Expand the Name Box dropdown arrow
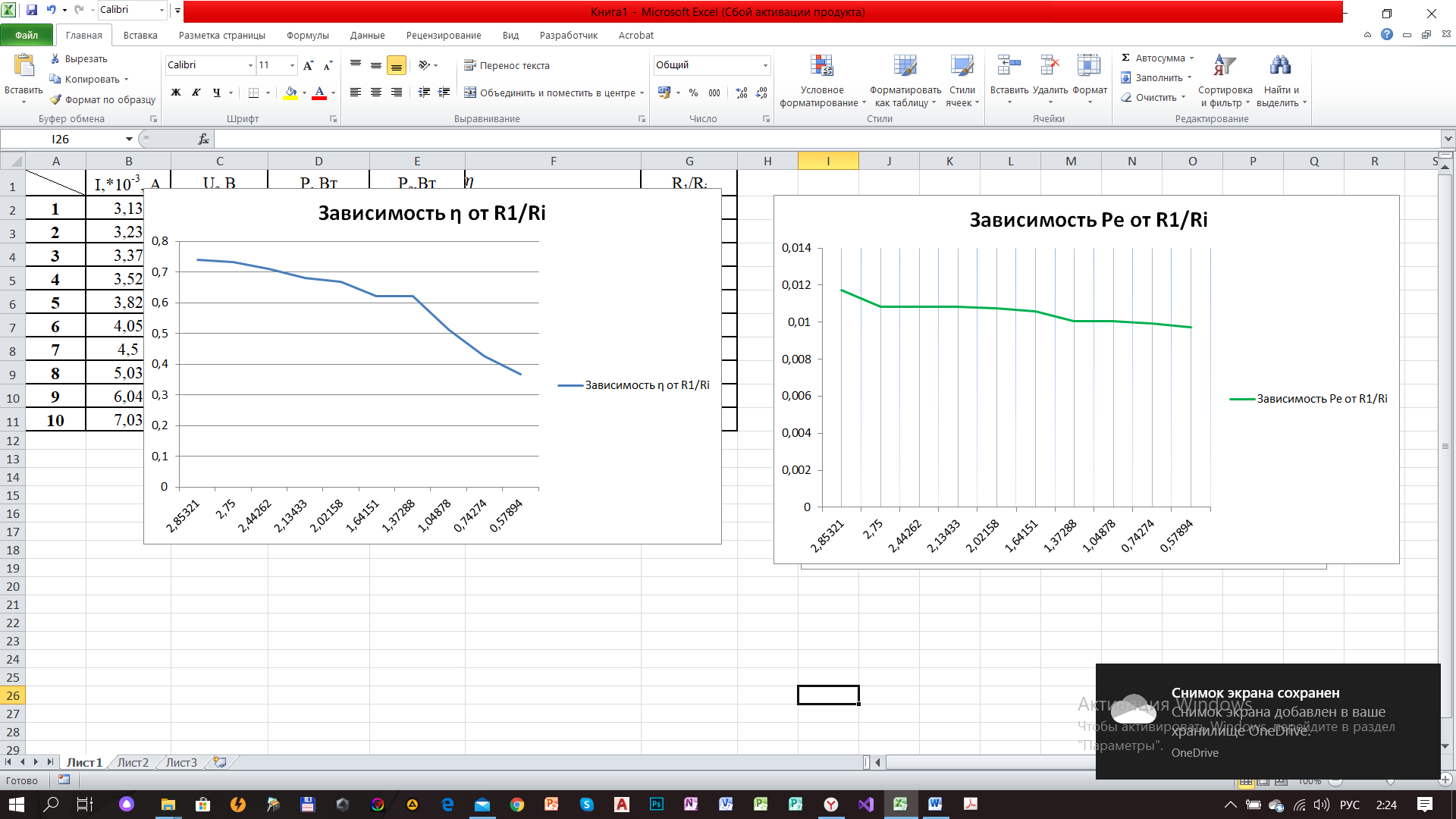 click(x=129, y=139)
